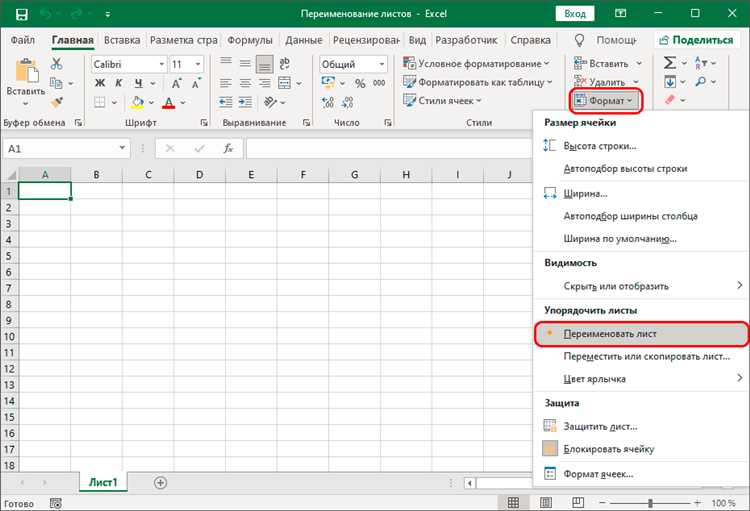Decrease the indent

click(x=226, y=102)
